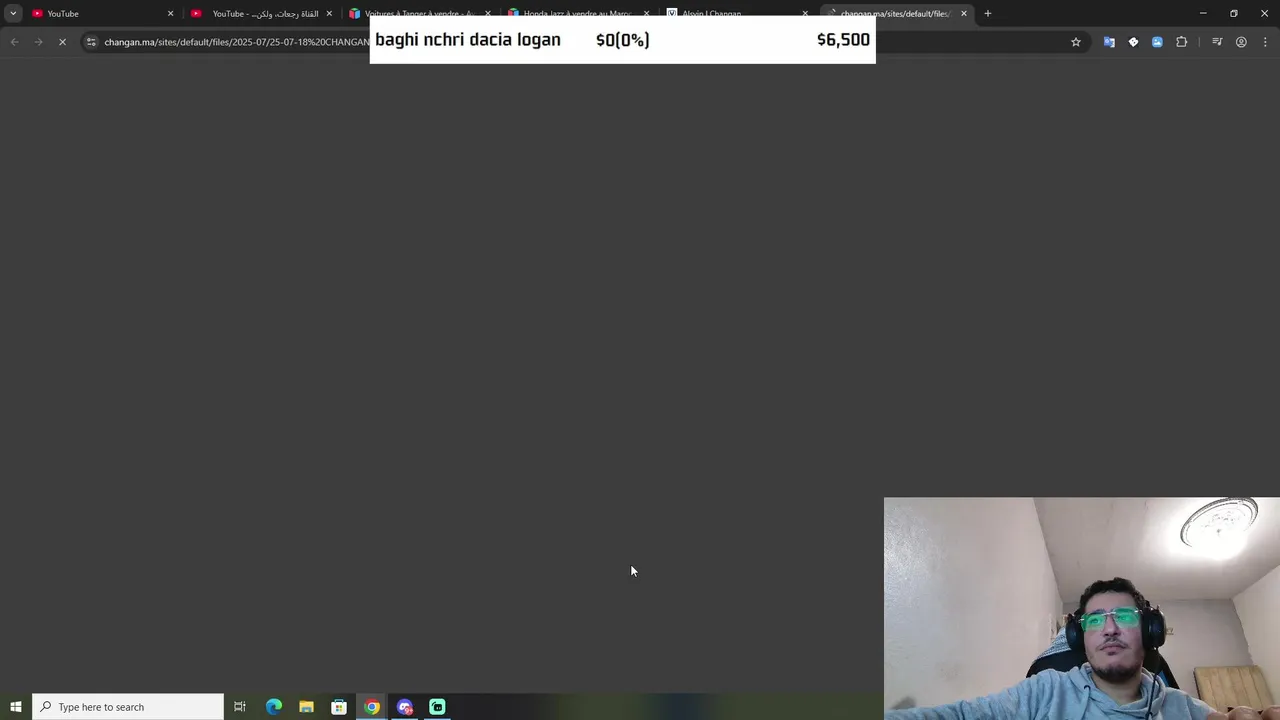This screenshot has height=720, width=1280.
Task: Open the Chrome profile menu
Action: (1241, 42)
